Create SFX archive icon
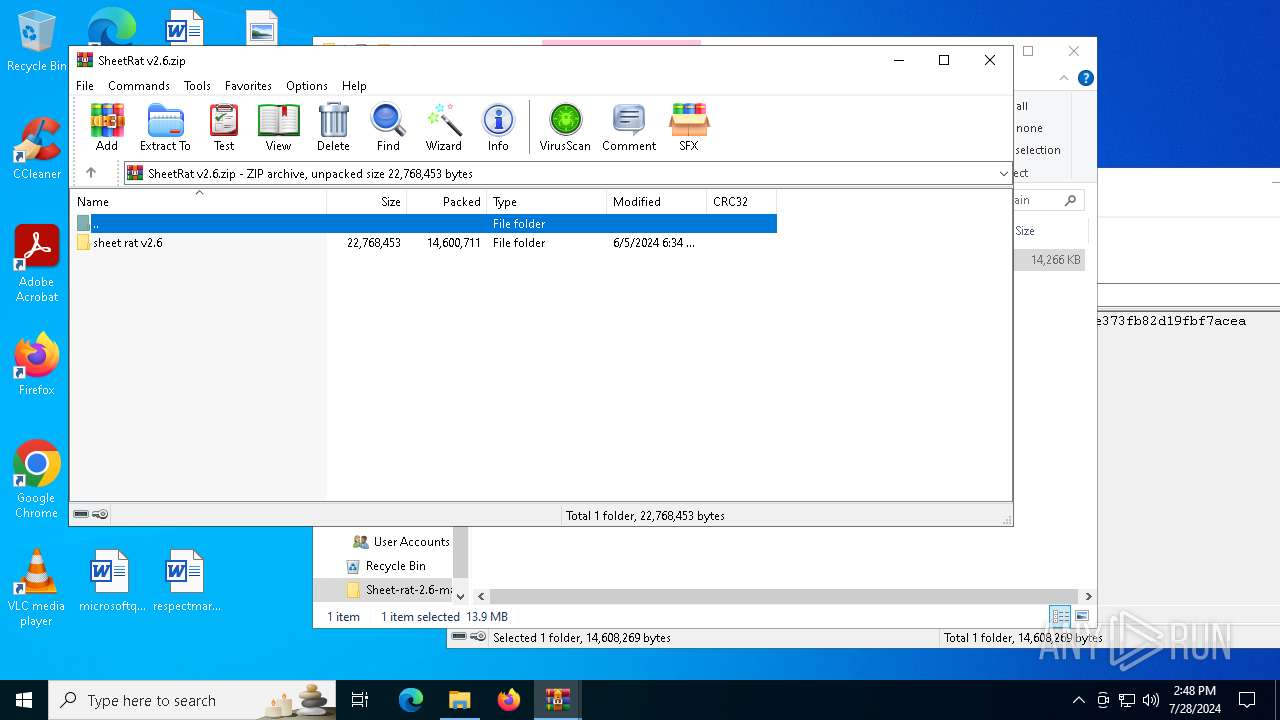 click(689, 127)
